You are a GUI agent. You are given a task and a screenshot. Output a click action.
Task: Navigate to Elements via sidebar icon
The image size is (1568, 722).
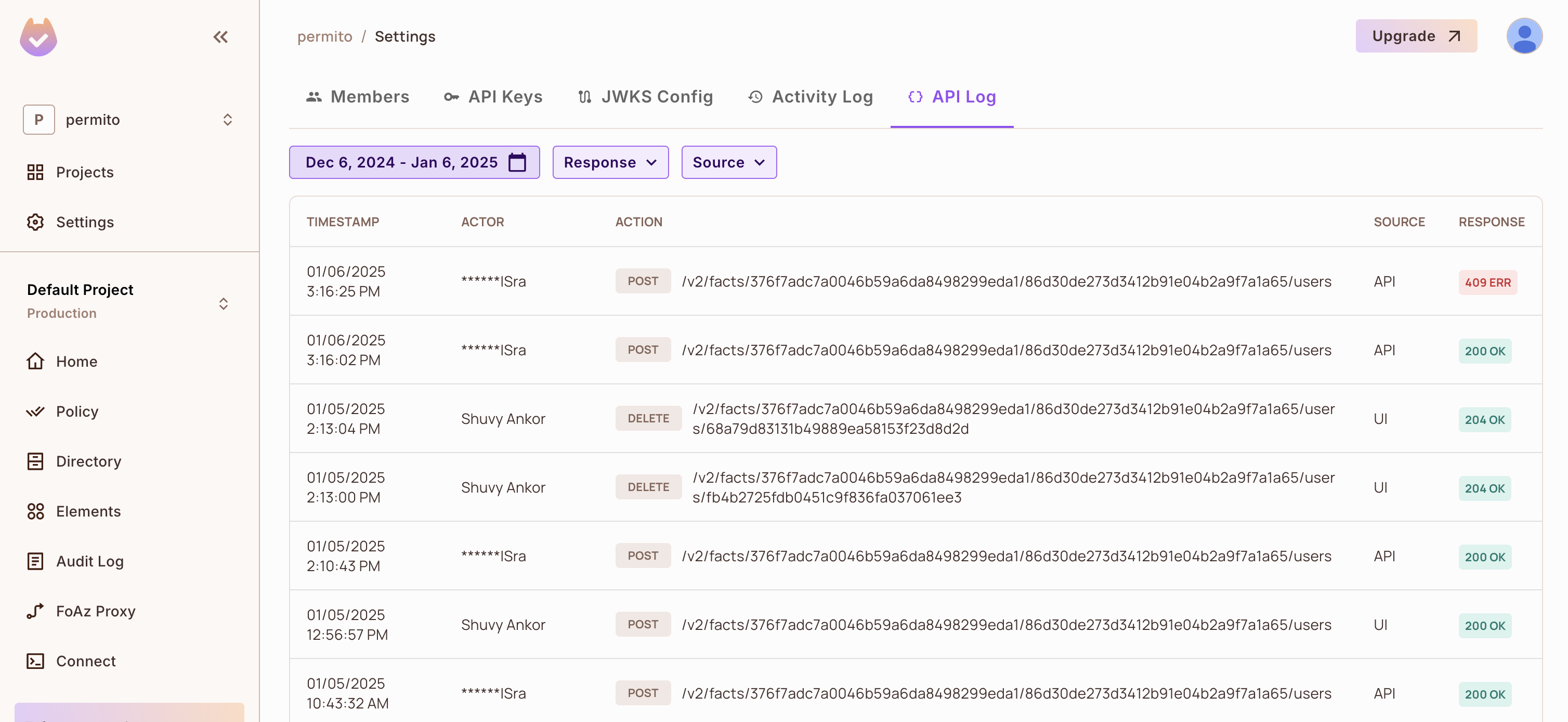[x=88, y=511]
